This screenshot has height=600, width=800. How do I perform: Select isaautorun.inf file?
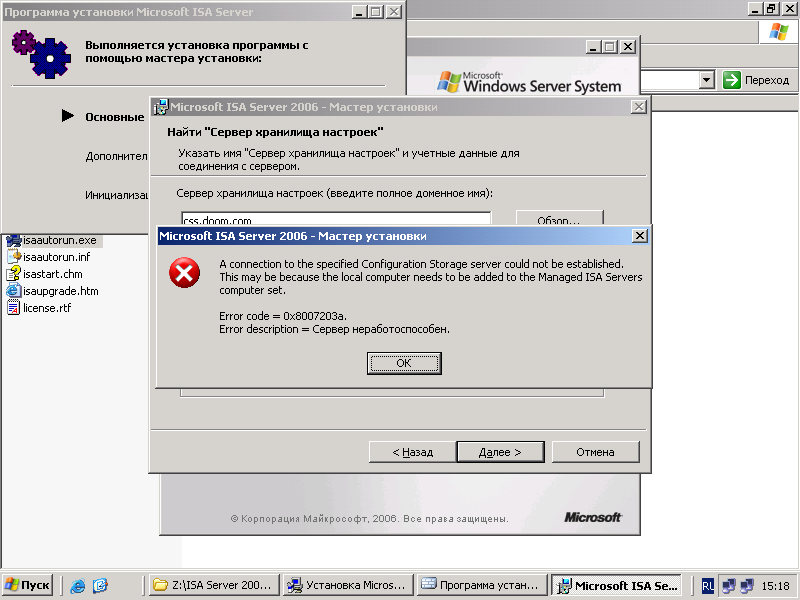tap(49, 257)
